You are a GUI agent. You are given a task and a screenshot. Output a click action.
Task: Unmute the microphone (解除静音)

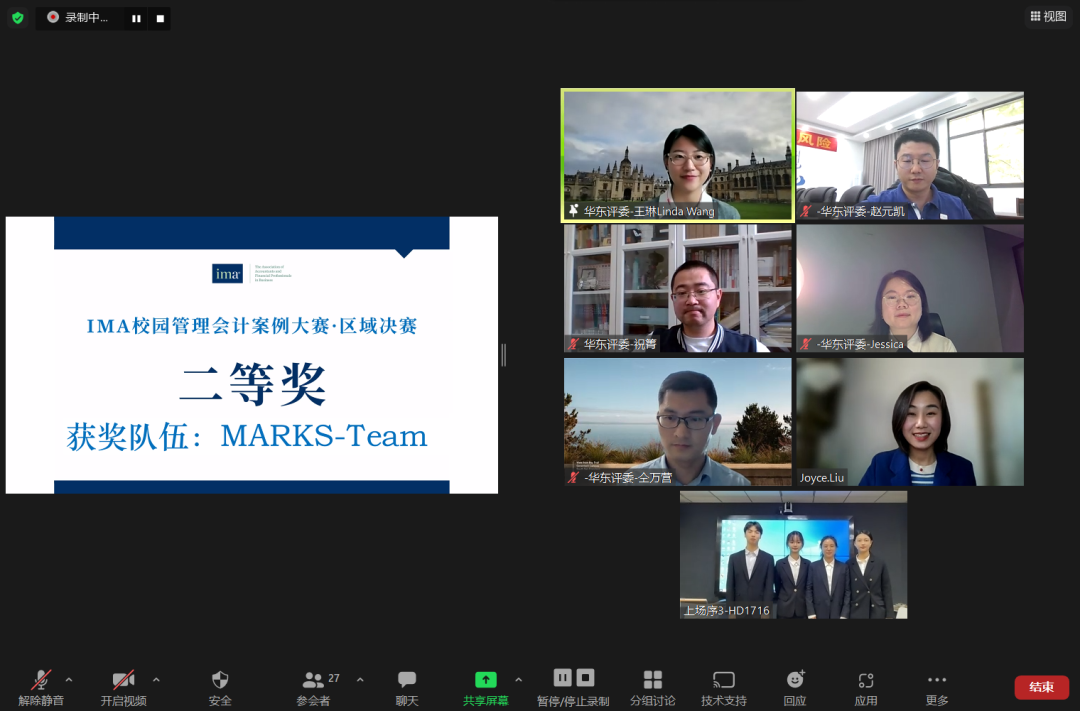pyautogui.click(x=41, y=680)
